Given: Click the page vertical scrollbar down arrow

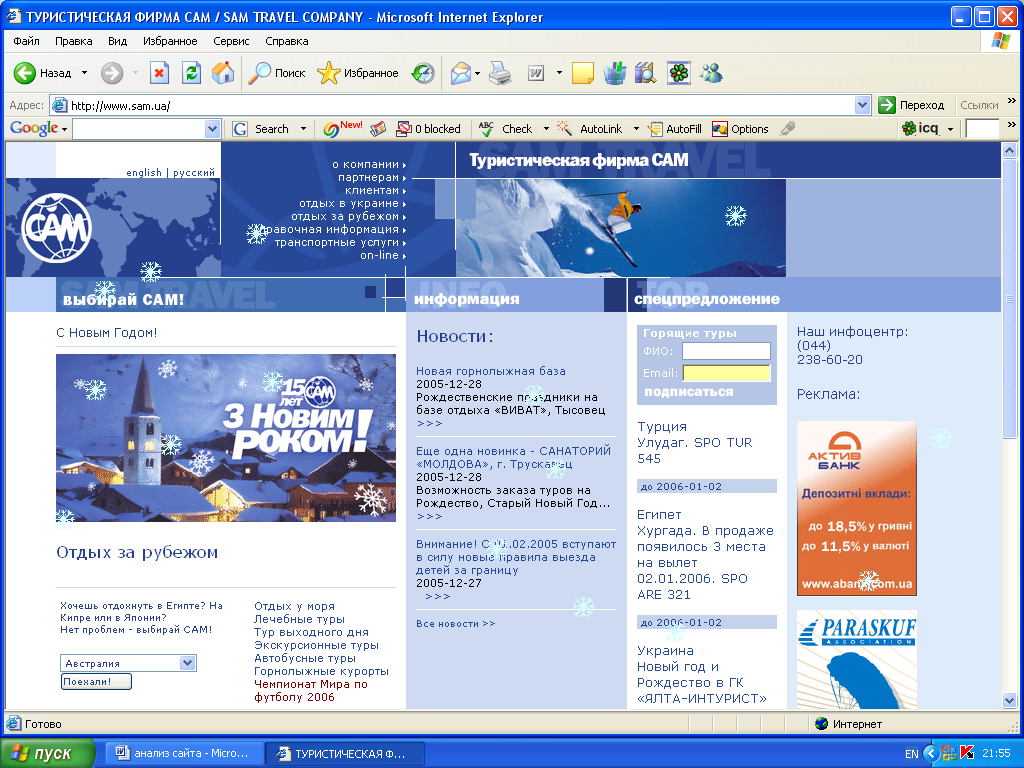Looking at the screenshot, I should 1009,700.
